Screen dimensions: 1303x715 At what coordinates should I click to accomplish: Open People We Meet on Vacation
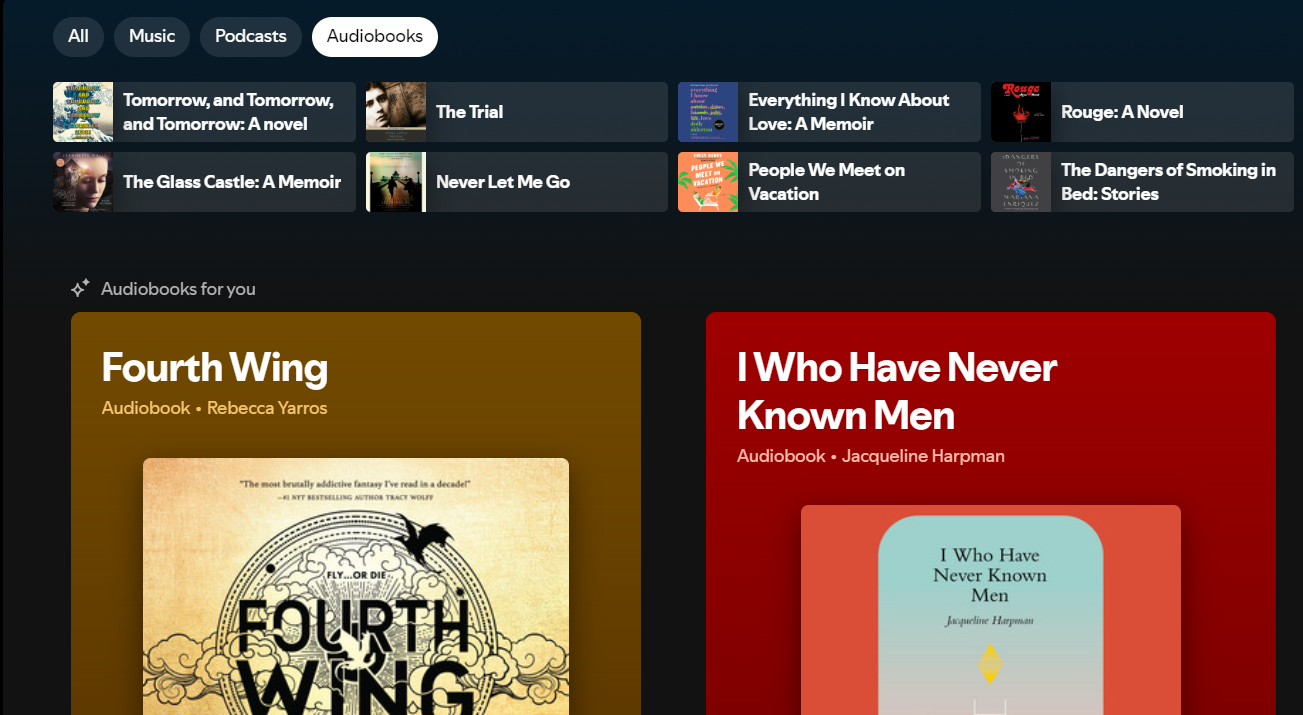[829, 182]
